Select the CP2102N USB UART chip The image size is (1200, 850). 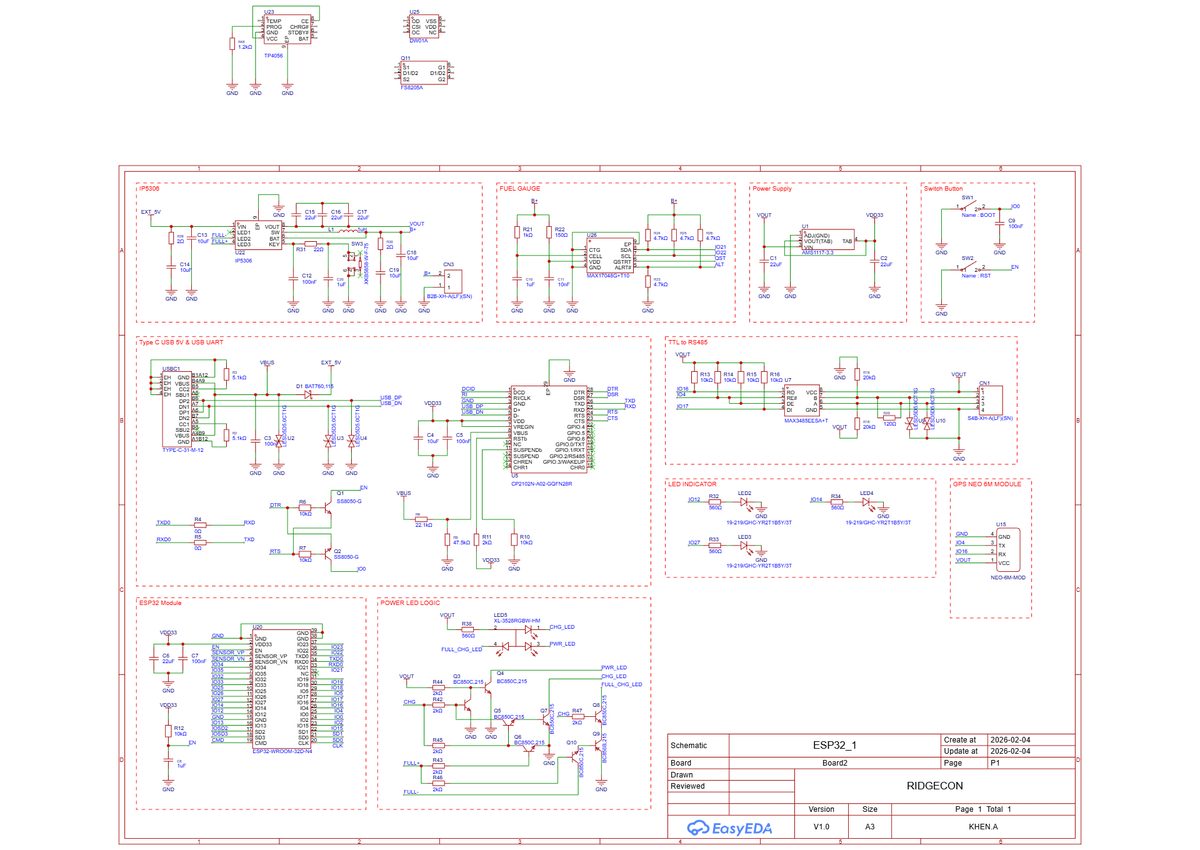coord(548,430)
